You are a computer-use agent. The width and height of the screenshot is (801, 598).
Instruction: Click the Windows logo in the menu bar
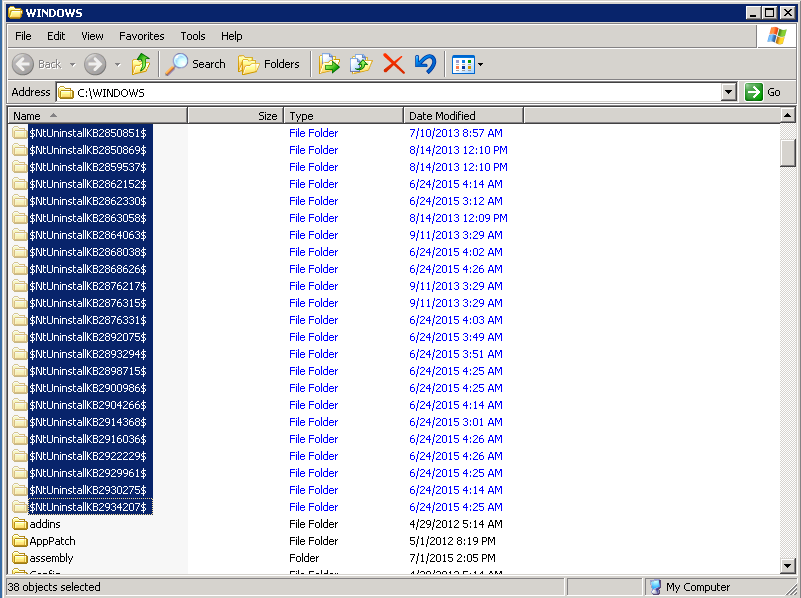point(775,36)
